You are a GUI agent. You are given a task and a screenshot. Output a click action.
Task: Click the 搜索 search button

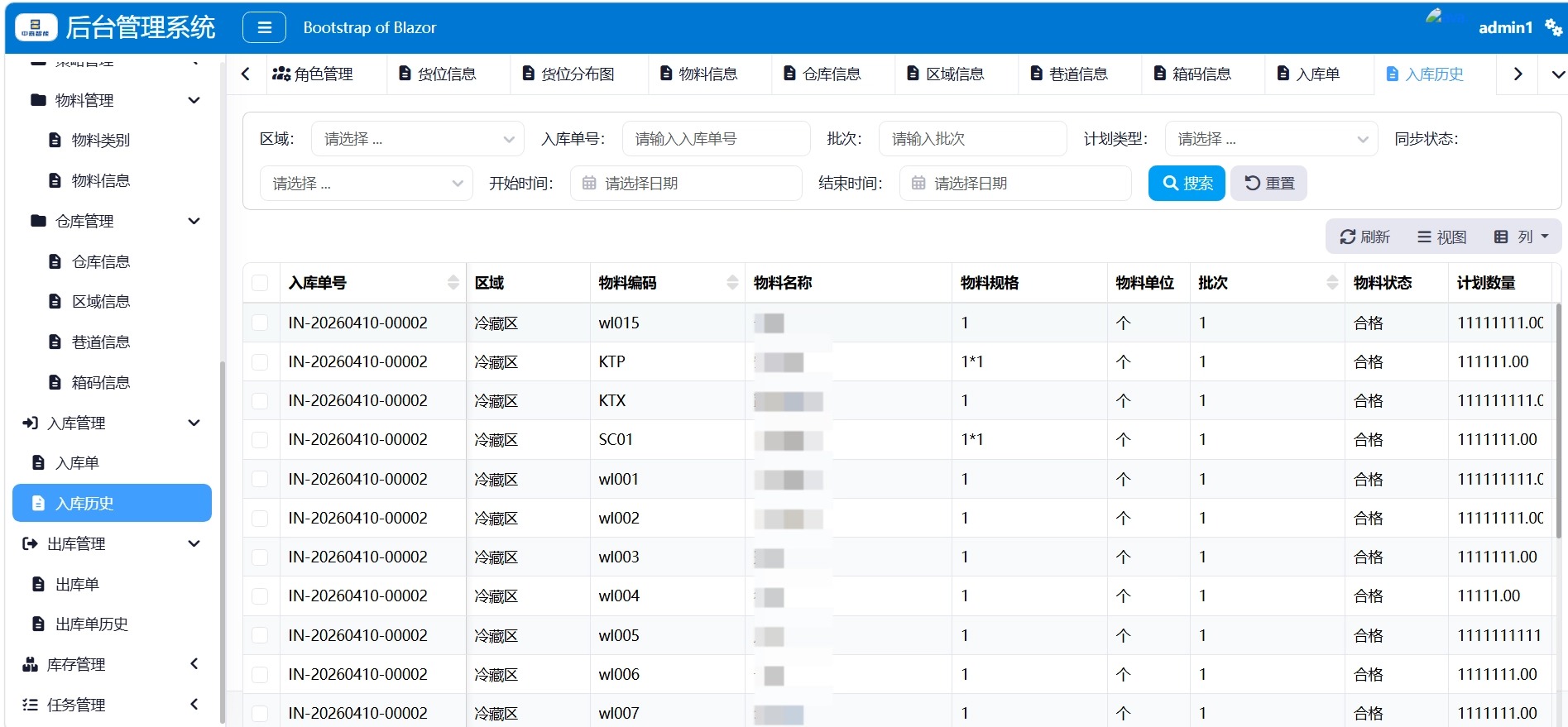coord(1187,183)
